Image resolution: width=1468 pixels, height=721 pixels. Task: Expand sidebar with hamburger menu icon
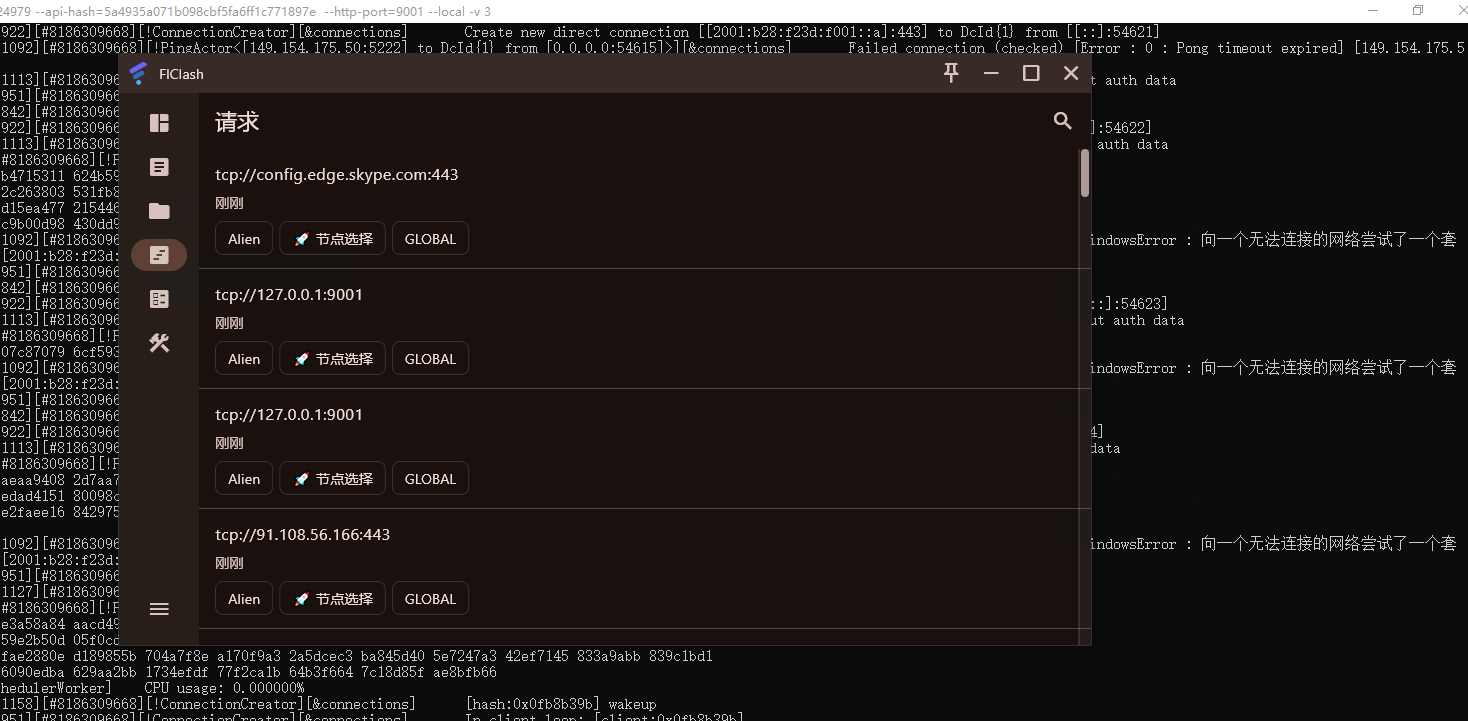159,609
